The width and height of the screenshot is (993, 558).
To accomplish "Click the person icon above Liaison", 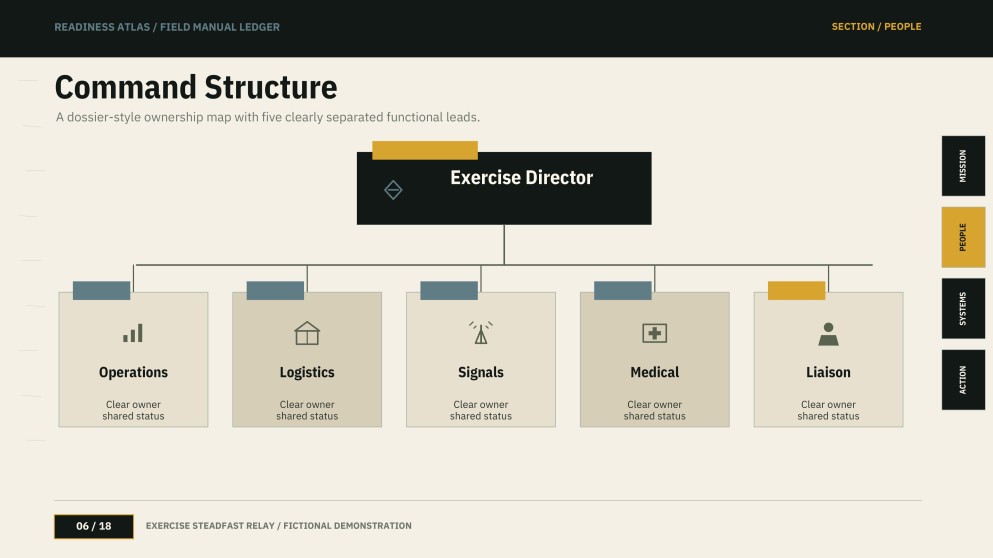I will (x=828, y=334).
